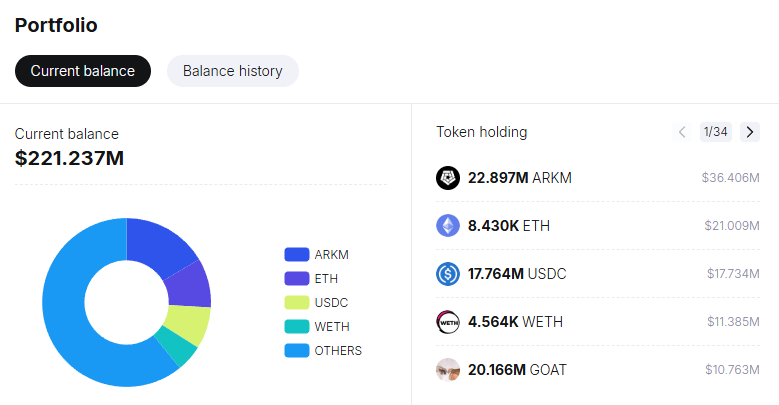Click the ARKM legend label
This screenshot has height=405, width=779.
point(331,254)
